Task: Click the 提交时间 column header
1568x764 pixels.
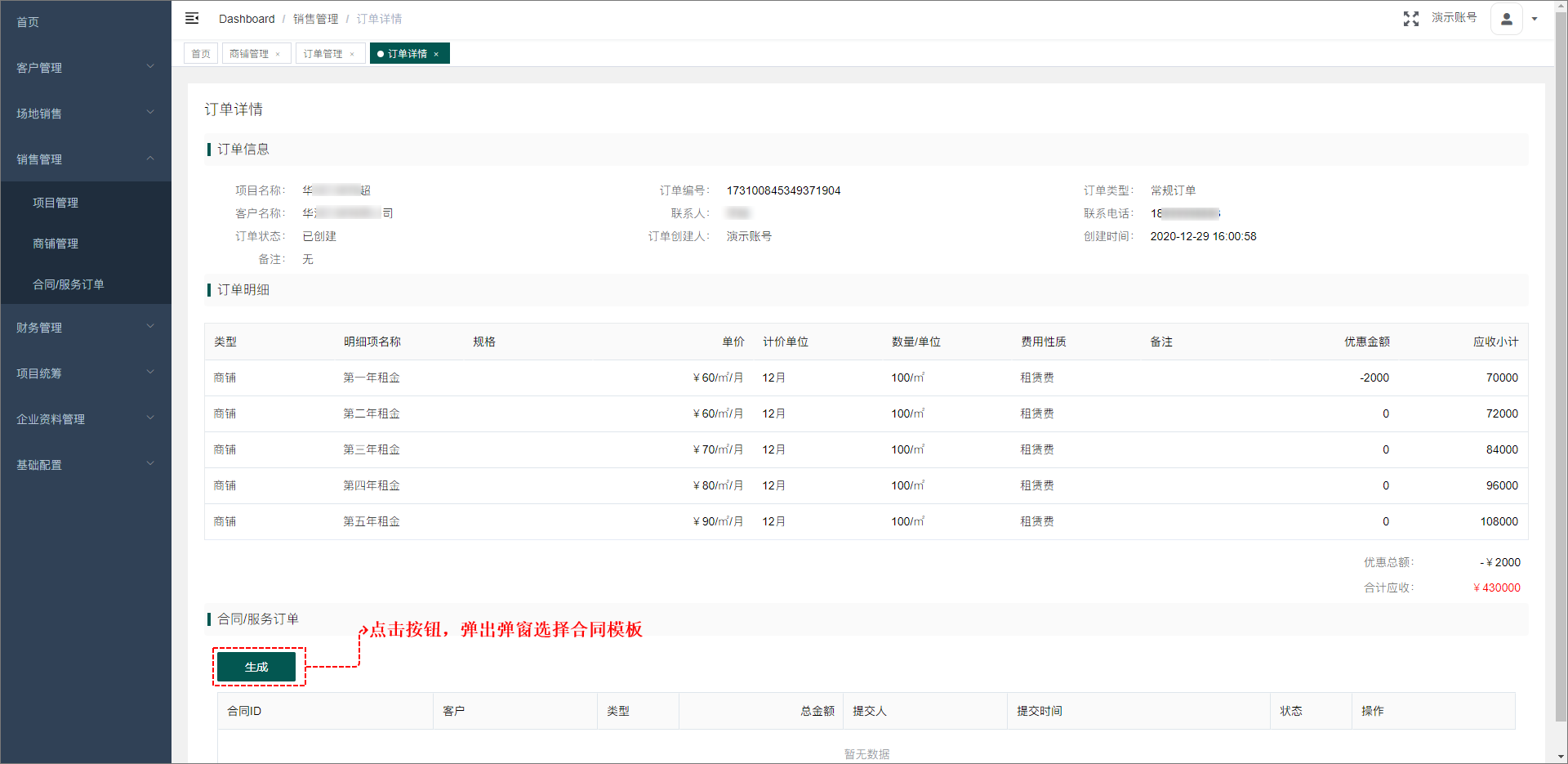Action: tap(1040, 711)
